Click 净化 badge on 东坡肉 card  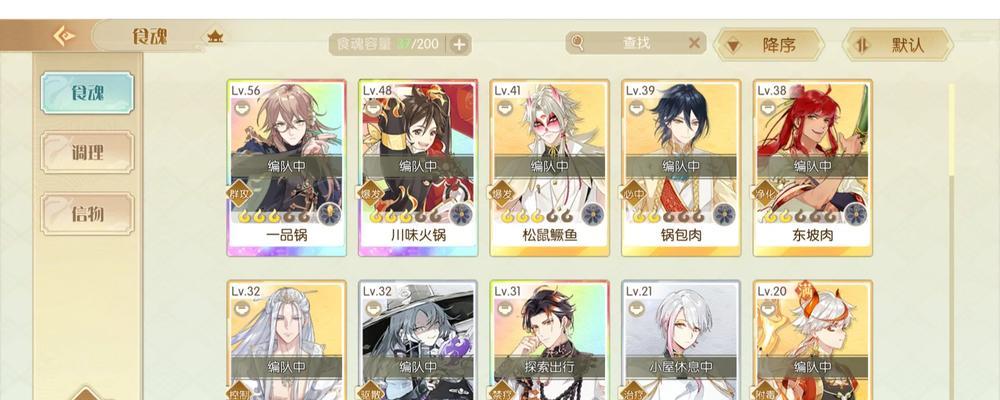coord(766,193)
